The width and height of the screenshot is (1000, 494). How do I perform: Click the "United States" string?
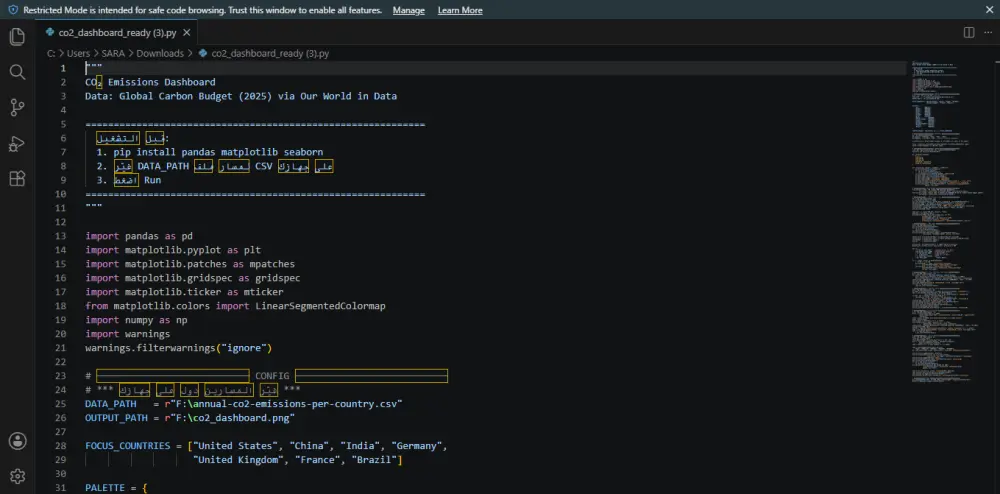[x=235, y=446]
